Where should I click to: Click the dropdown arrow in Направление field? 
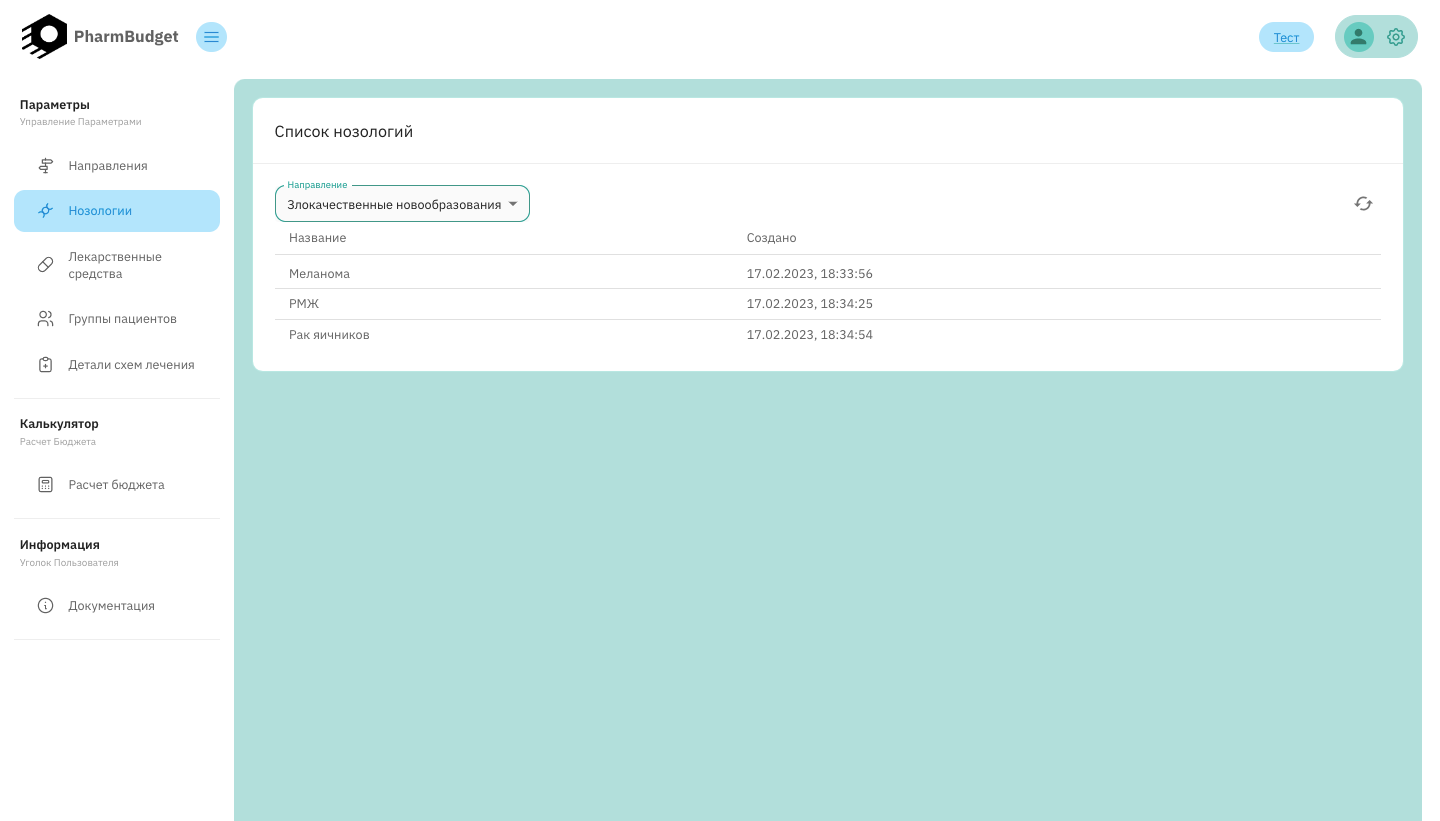point(513,204)
